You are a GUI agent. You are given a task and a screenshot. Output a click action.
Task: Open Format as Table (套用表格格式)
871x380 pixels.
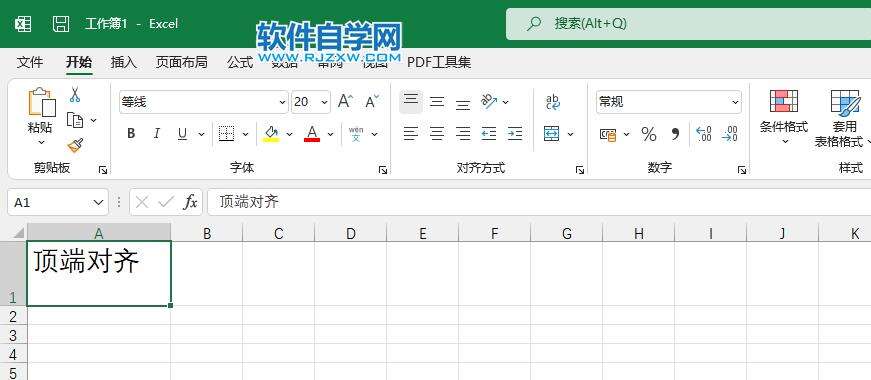843,119
